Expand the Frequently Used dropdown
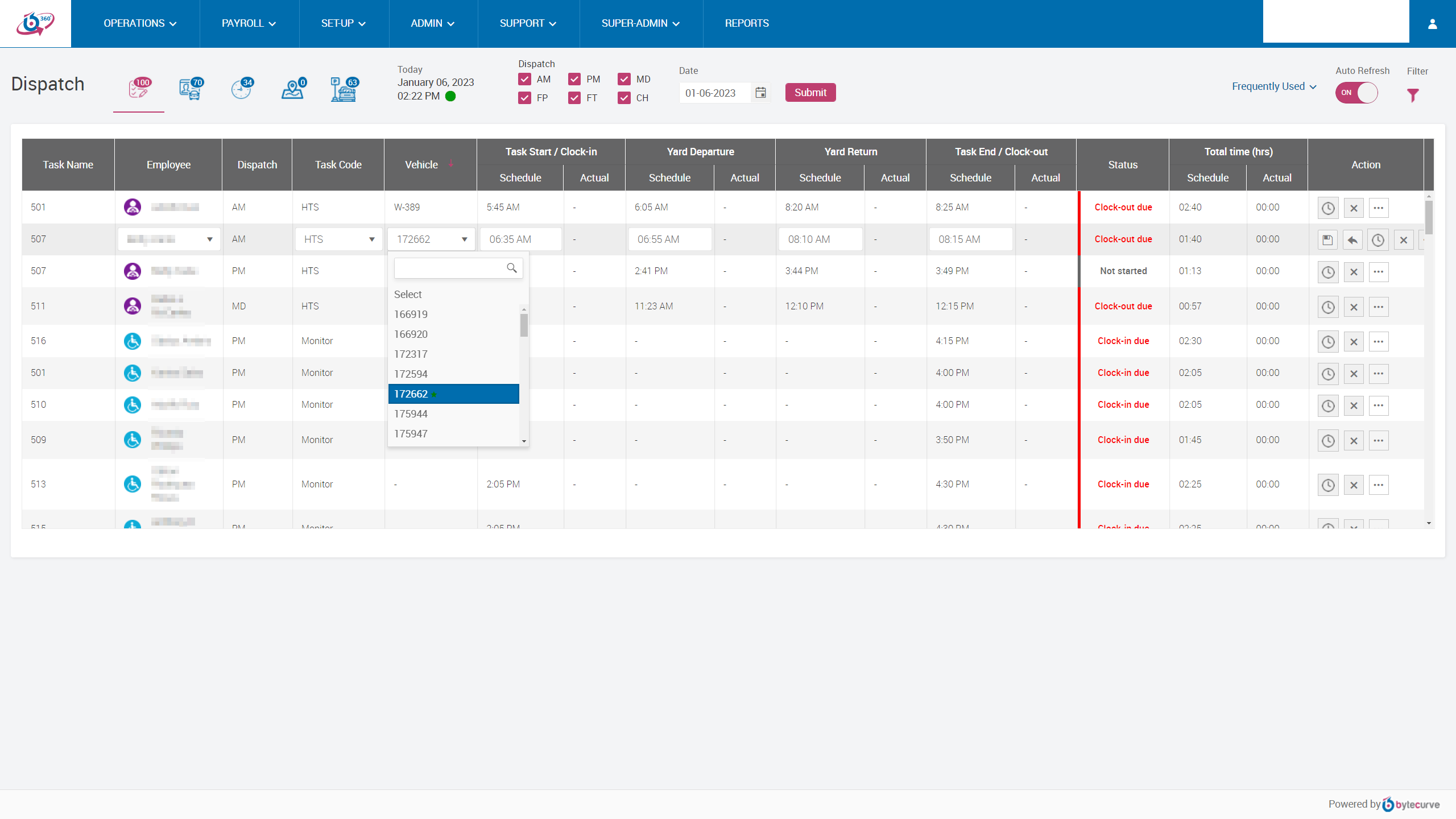Viewport: 1456px width, 819px height. click(1274, 86)
